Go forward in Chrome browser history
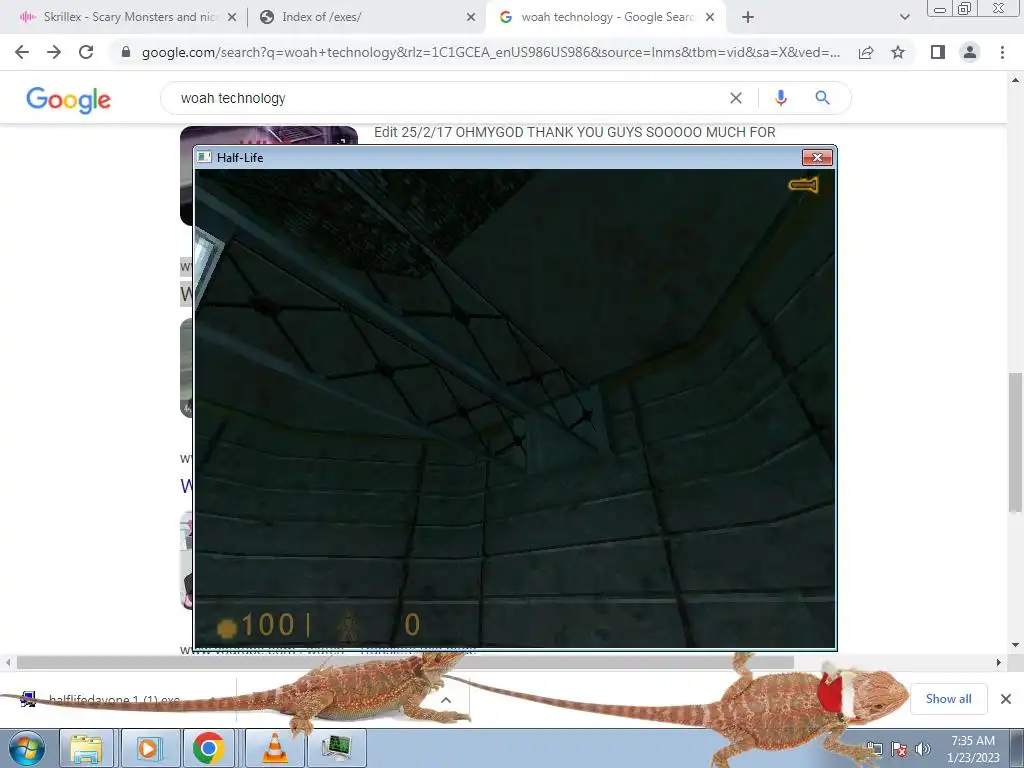This screenshot has width=1024, height=768. click(x=54, y=52)
